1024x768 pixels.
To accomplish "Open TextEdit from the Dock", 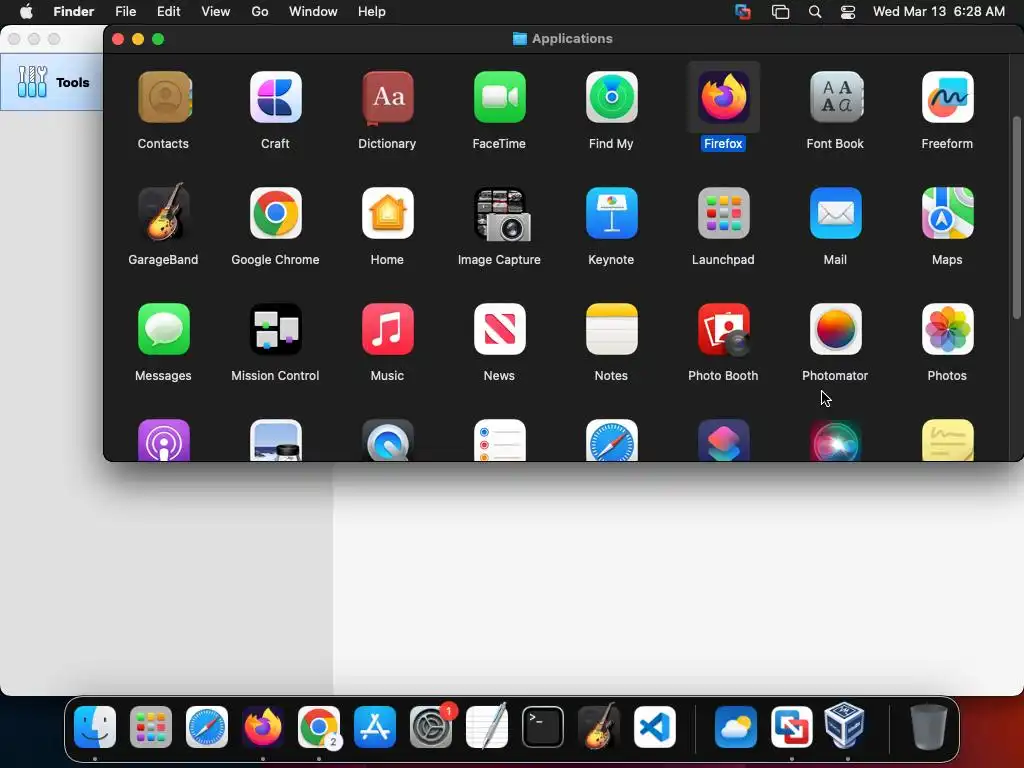I will click(x=487, y=726).
